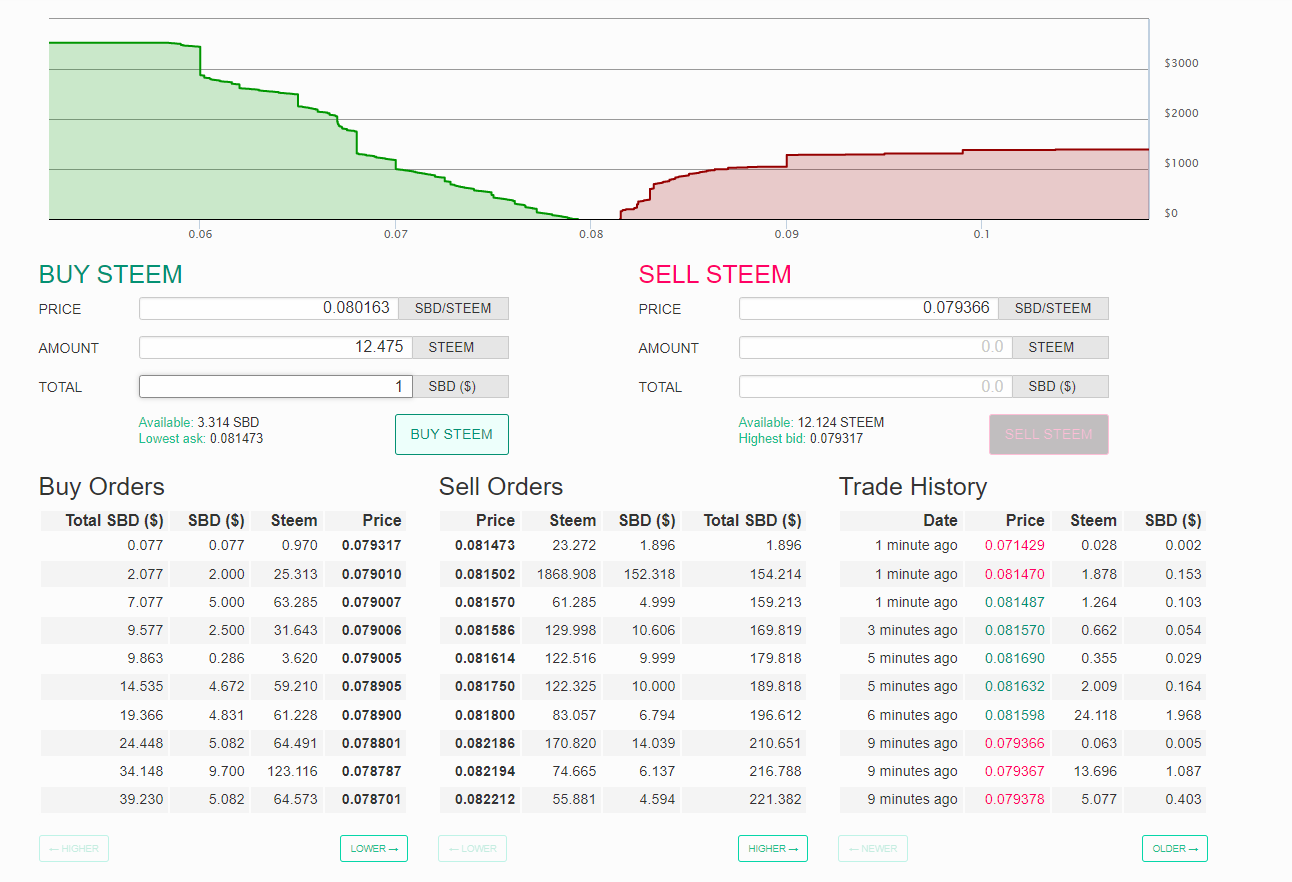The height and width of the screenshot is (882, 1292).
Task: Focus the Sell Steem price field
Action: click(869, 308)
